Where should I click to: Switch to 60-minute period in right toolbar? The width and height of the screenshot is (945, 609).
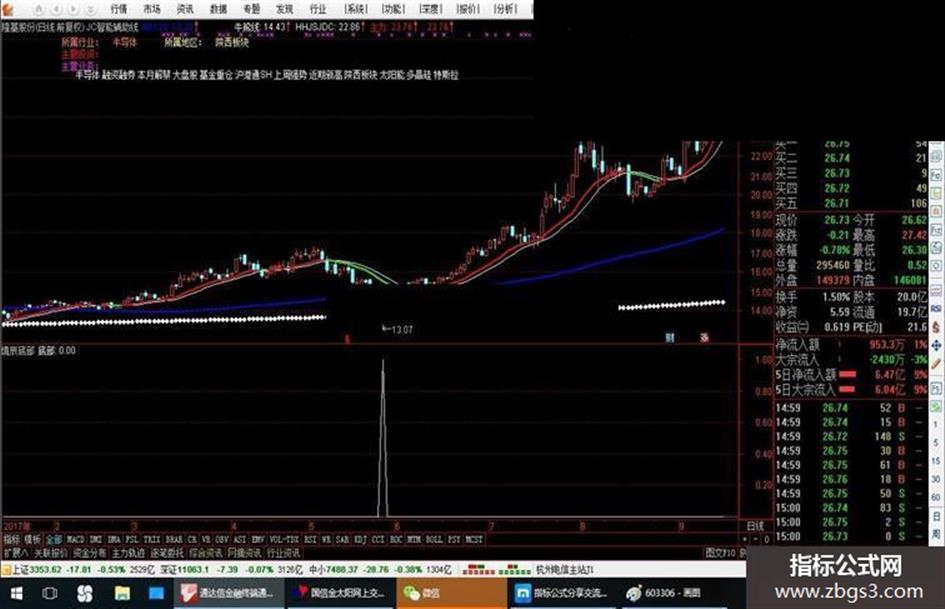[937, 497]
